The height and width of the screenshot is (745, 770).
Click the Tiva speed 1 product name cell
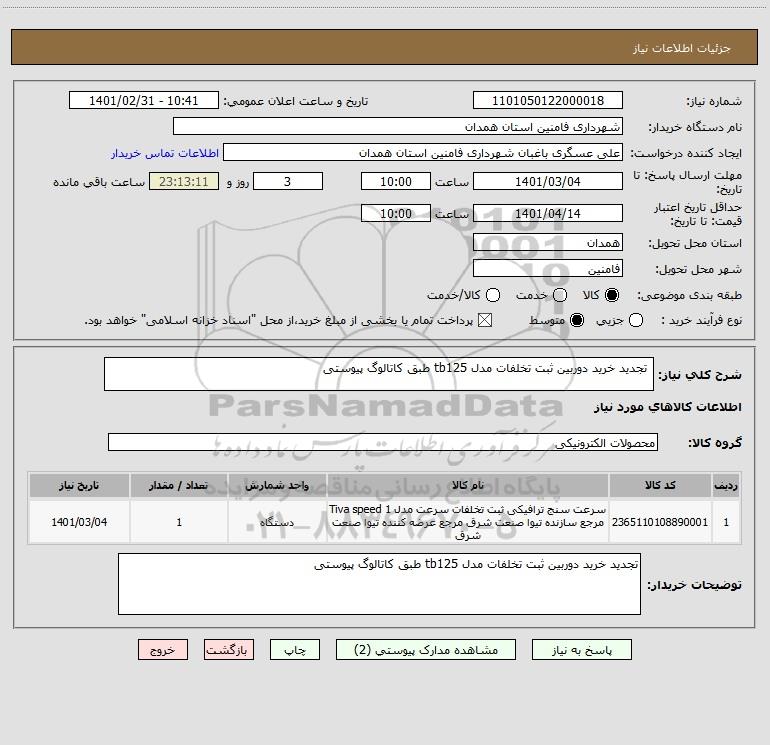tap(468, 522)
